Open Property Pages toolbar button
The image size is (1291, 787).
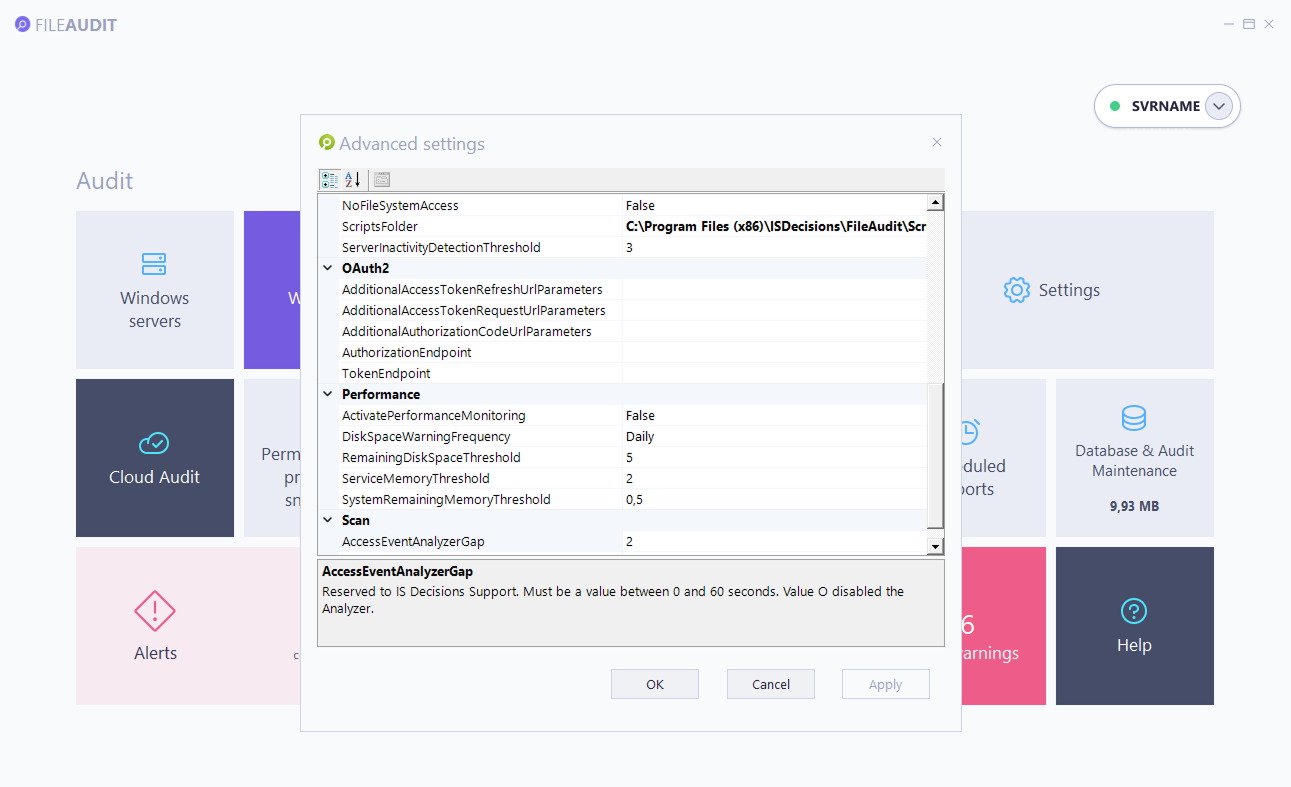pyautogui.click(x=382, y=180)
